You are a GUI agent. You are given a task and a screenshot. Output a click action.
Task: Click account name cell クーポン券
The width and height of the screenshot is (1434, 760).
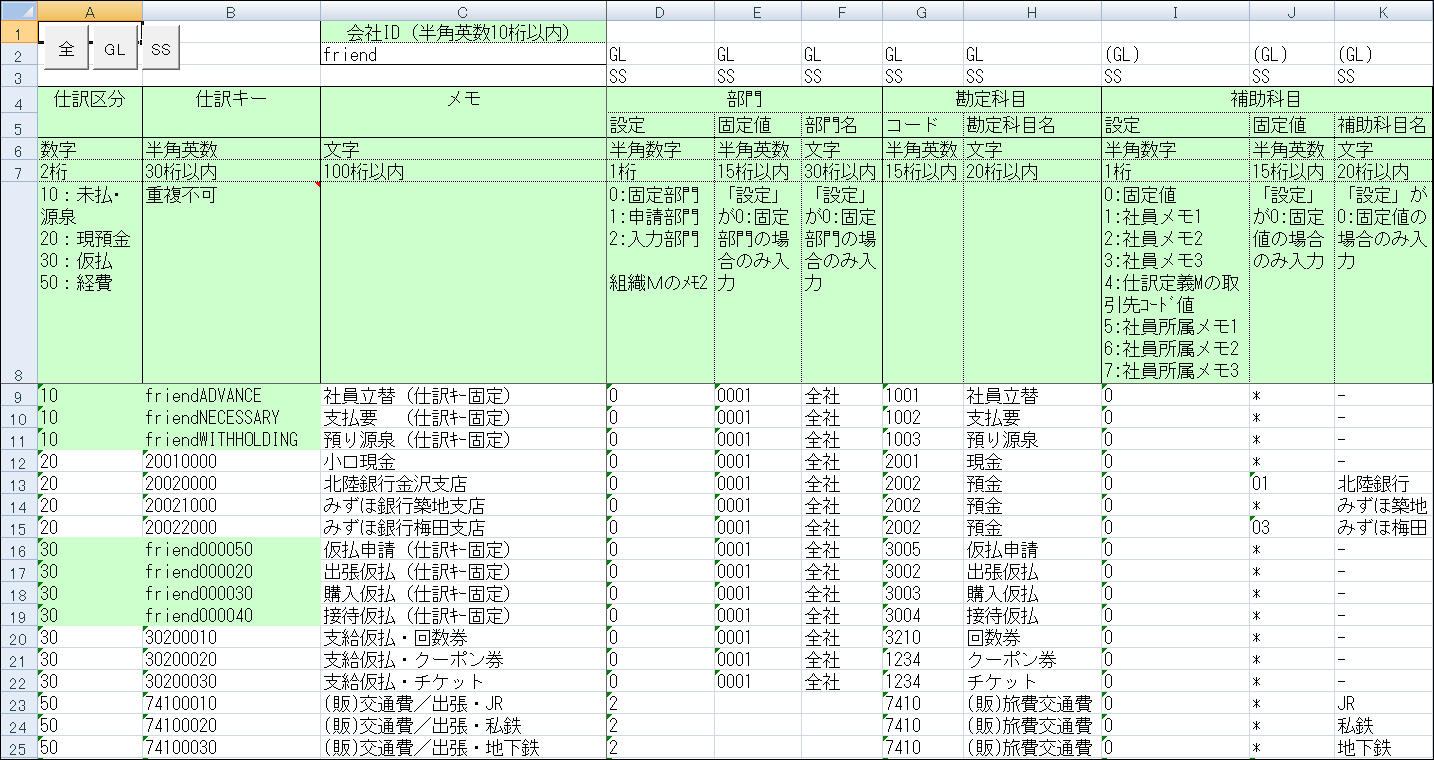coord(1032,660)
